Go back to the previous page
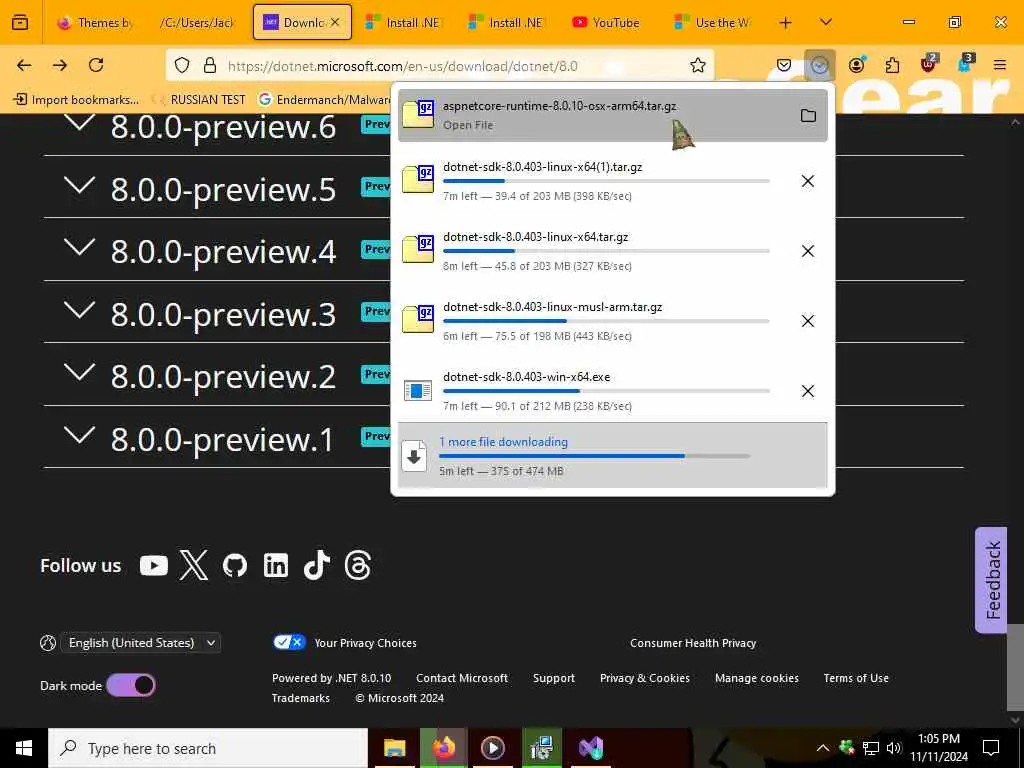The width and height of the screenshot is (1024, 768). pyautogui.click(x=24, y=65)
